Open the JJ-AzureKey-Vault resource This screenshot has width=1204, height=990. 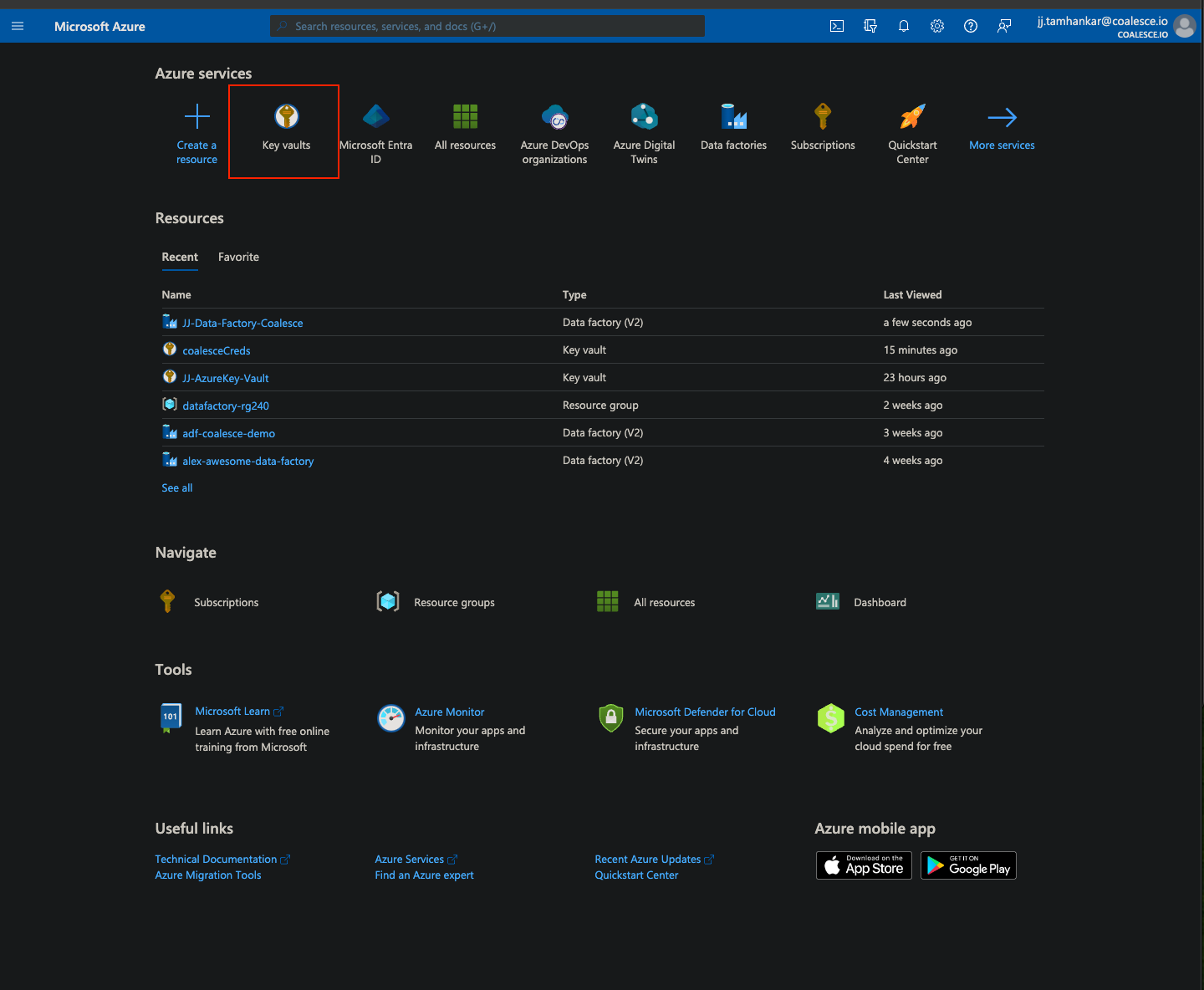pyautogui.click(x=226, y=378)
